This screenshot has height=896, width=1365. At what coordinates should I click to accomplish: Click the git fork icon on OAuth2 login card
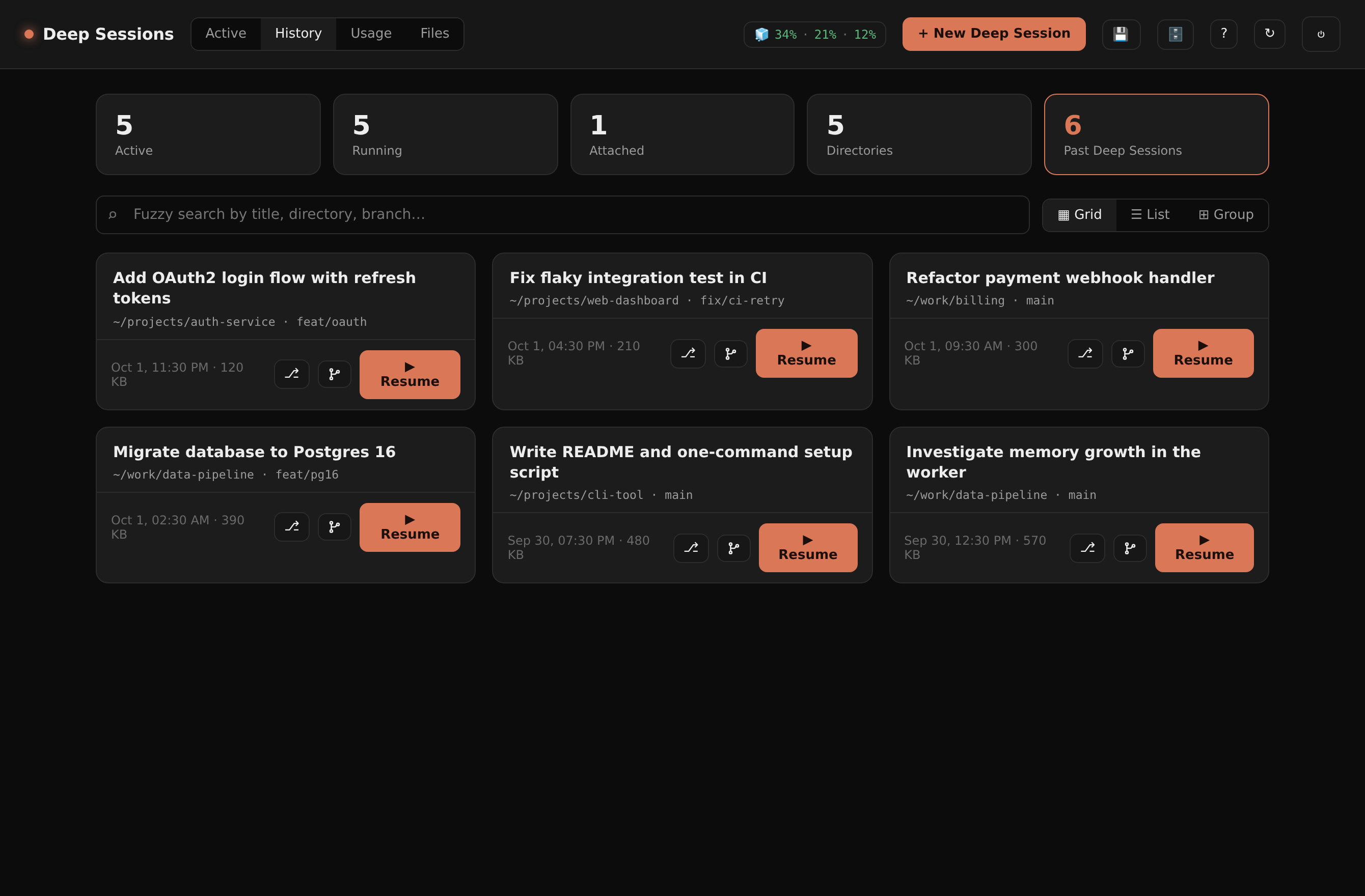click(x=334, y=374)
